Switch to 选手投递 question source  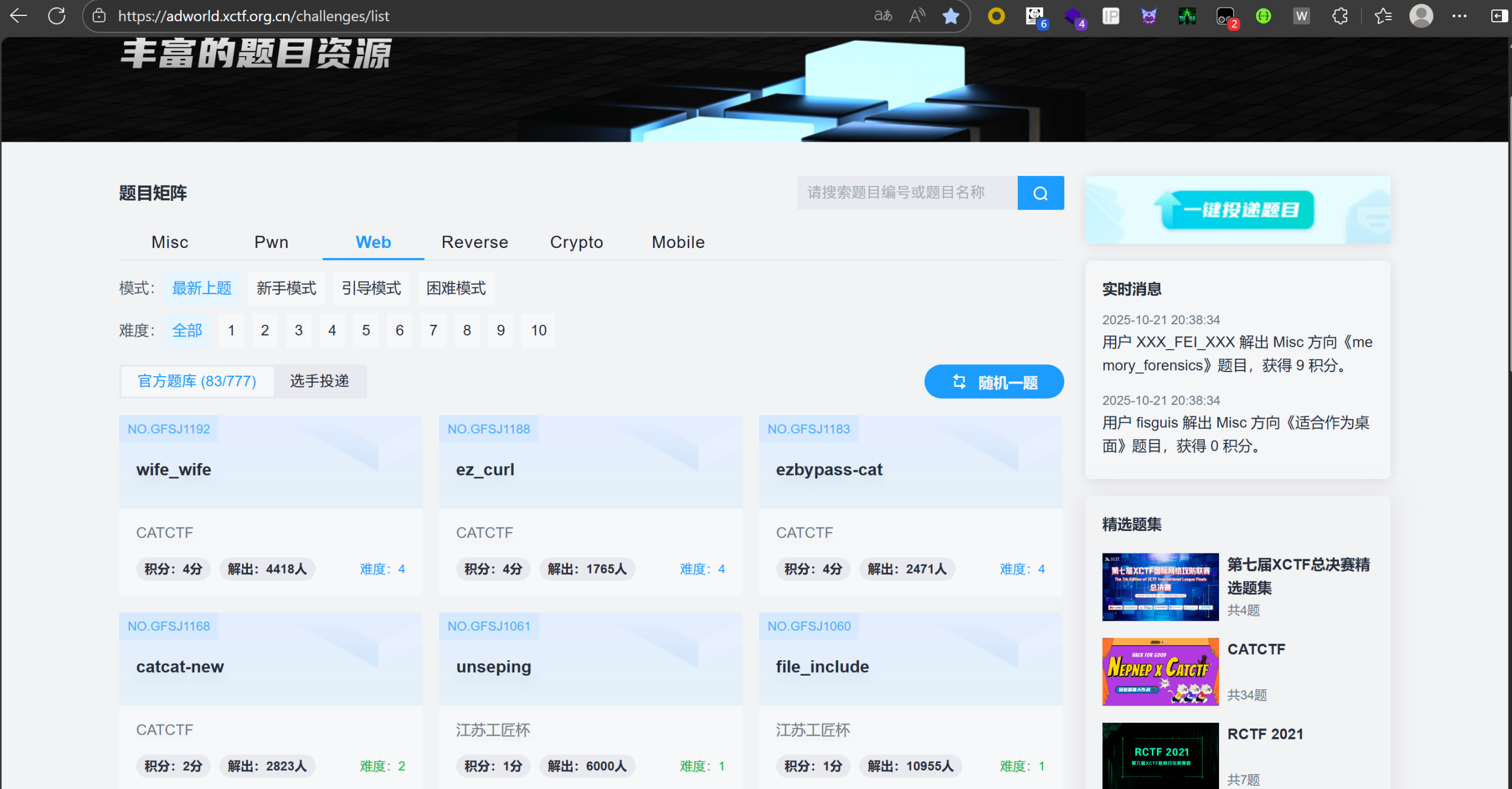(320, 381)
